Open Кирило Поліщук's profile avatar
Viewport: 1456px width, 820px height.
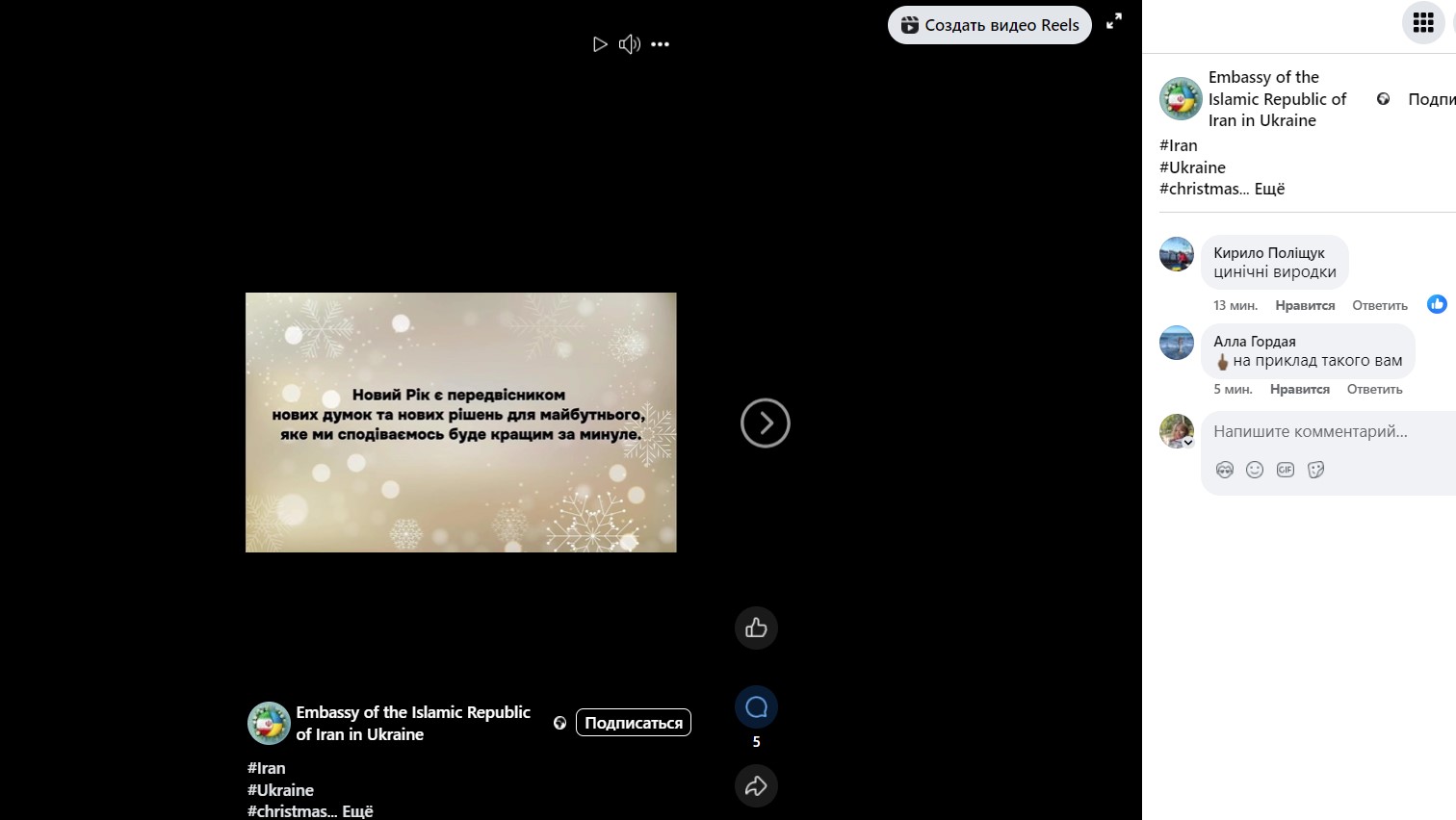[x=1177, y=254]
